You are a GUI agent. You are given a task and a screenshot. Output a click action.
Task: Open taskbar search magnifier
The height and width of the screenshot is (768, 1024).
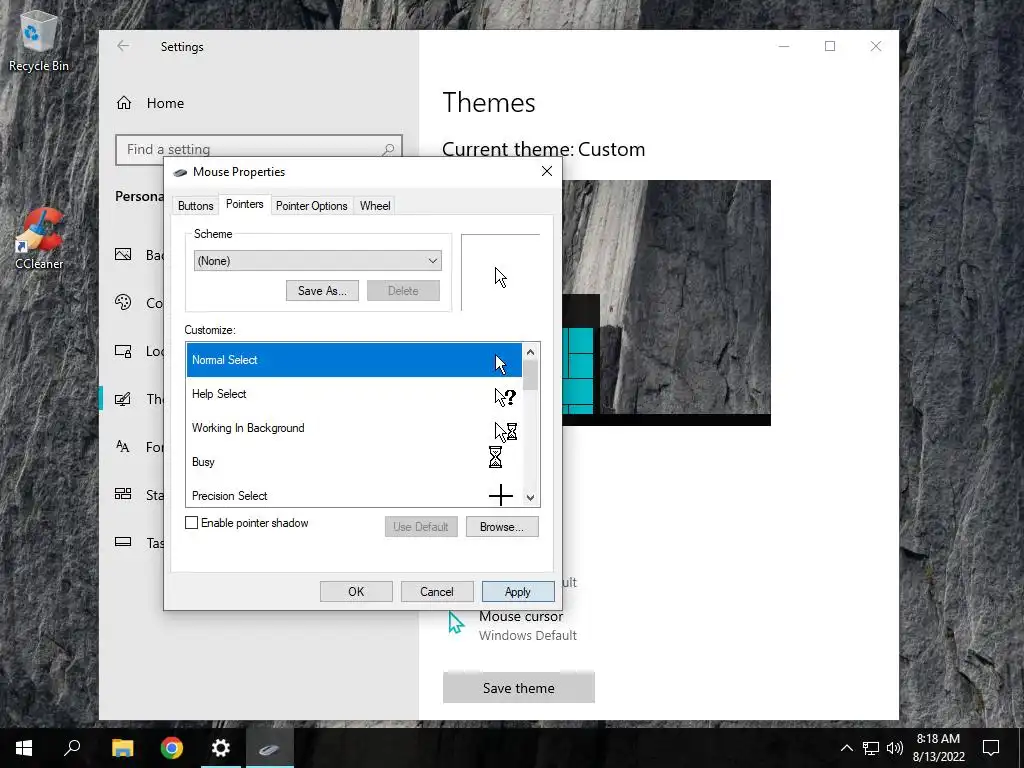pyautogui.click(x=72, y=748)
